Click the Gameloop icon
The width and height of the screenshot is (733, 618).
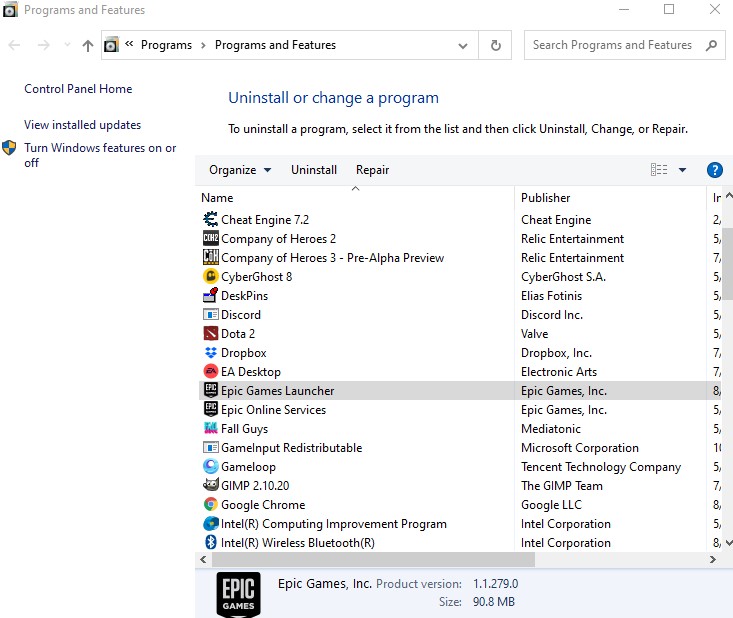[x=210, y=467]
